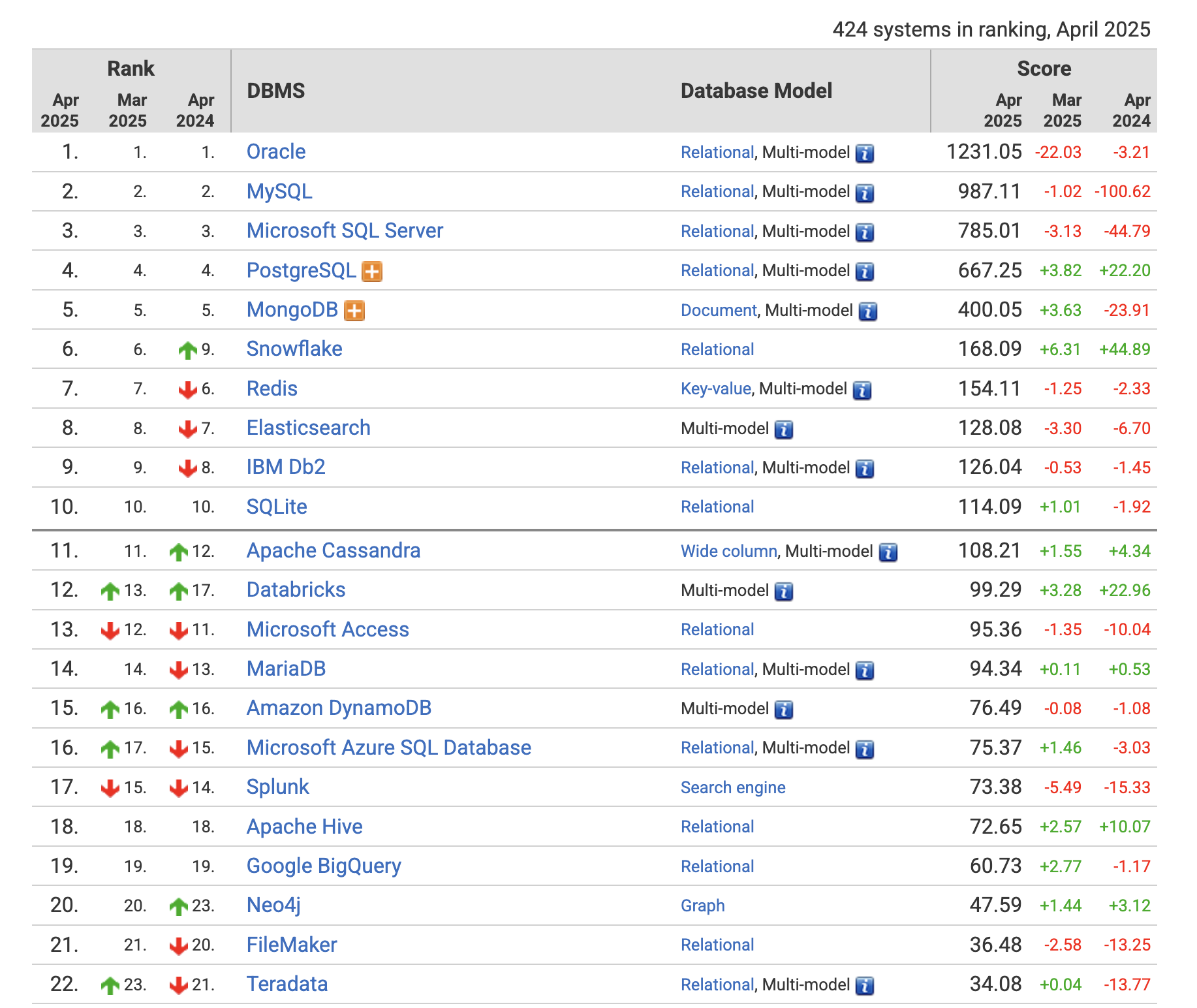The height and width of the screenshot is (1008, 1197).
Task: Click the green up arrow in the Snowflake row
Action: 187,350
